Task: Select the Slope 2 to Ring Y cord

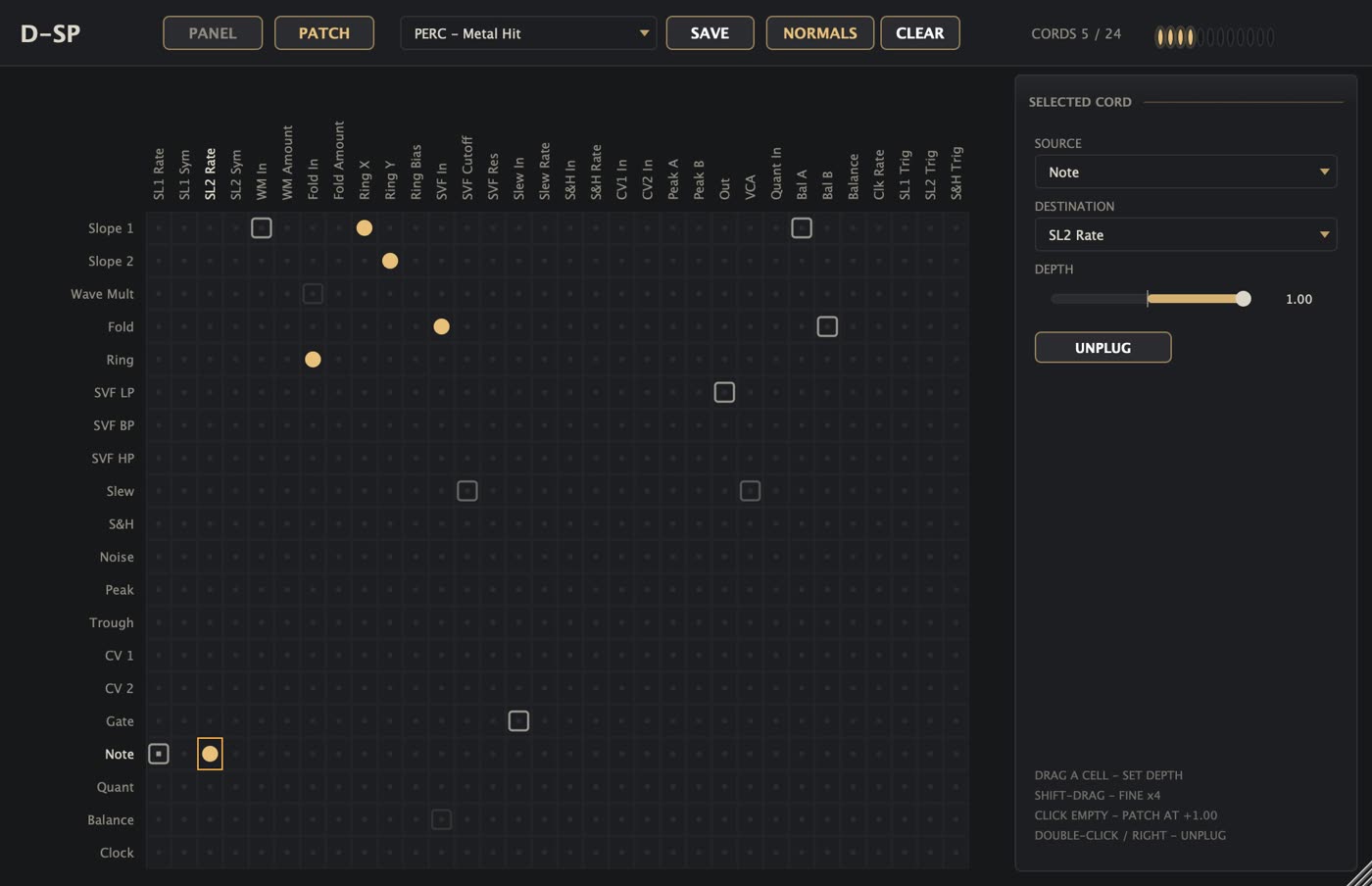Action: 390,261
